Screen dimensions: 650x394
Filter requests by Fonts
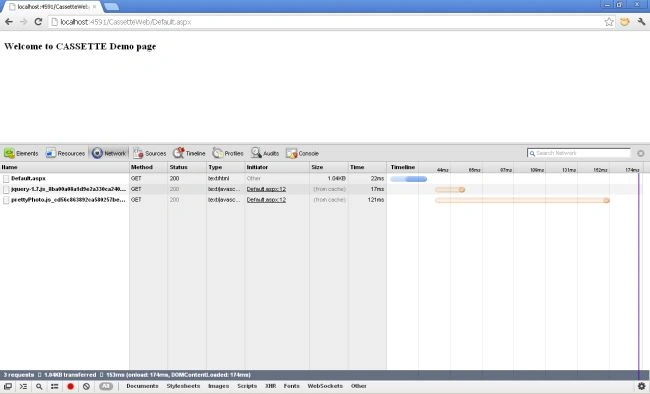tap(291, 386)
